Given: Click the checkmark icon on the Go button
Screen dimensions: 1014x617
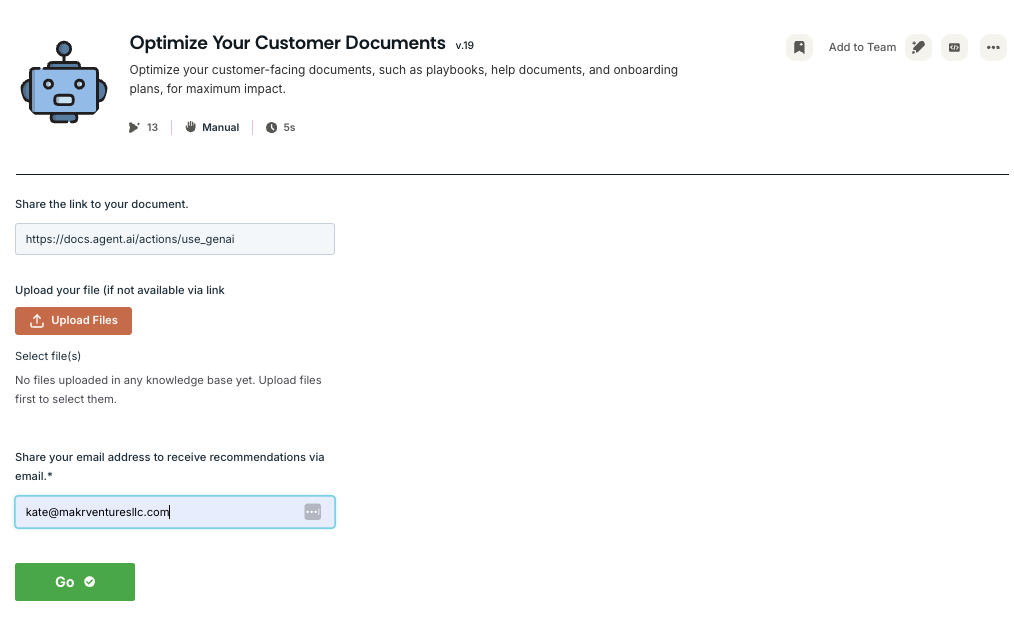Looking at the screenshot, I should pyautogui.click(x=90, y=582).
